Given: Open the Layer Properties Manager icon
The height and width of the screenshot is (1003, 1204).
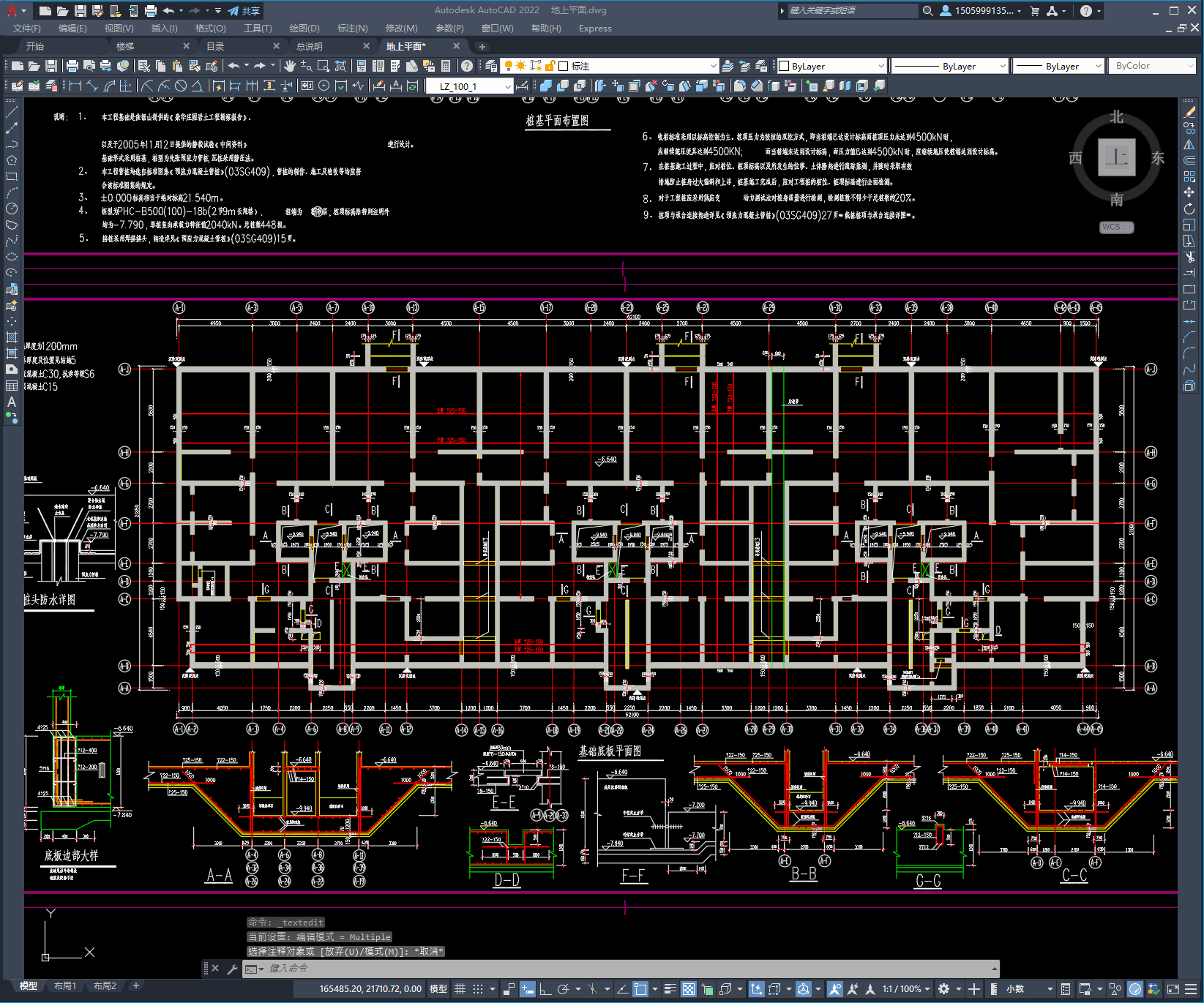Looking at the screenshot, I should pyautogui.click(x=490, y=66).
